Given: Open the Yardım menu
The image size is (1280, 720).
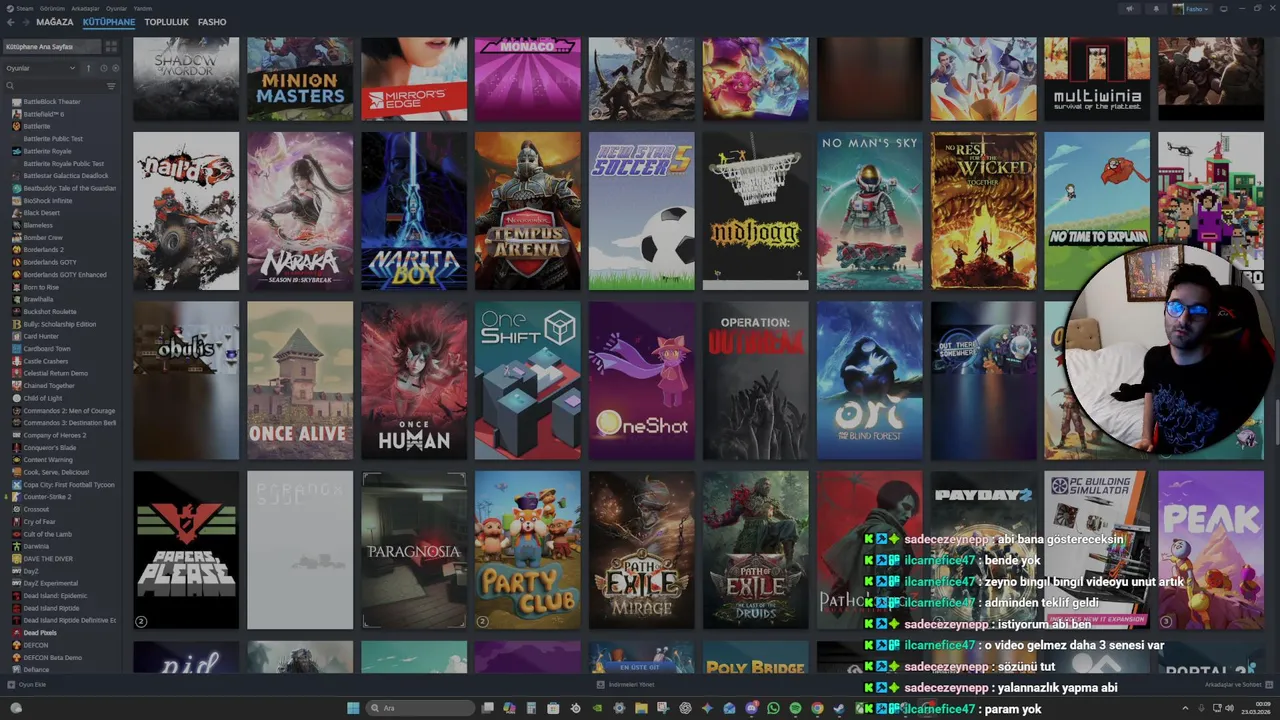Looking at the screenshot, I should pos(143,9).
